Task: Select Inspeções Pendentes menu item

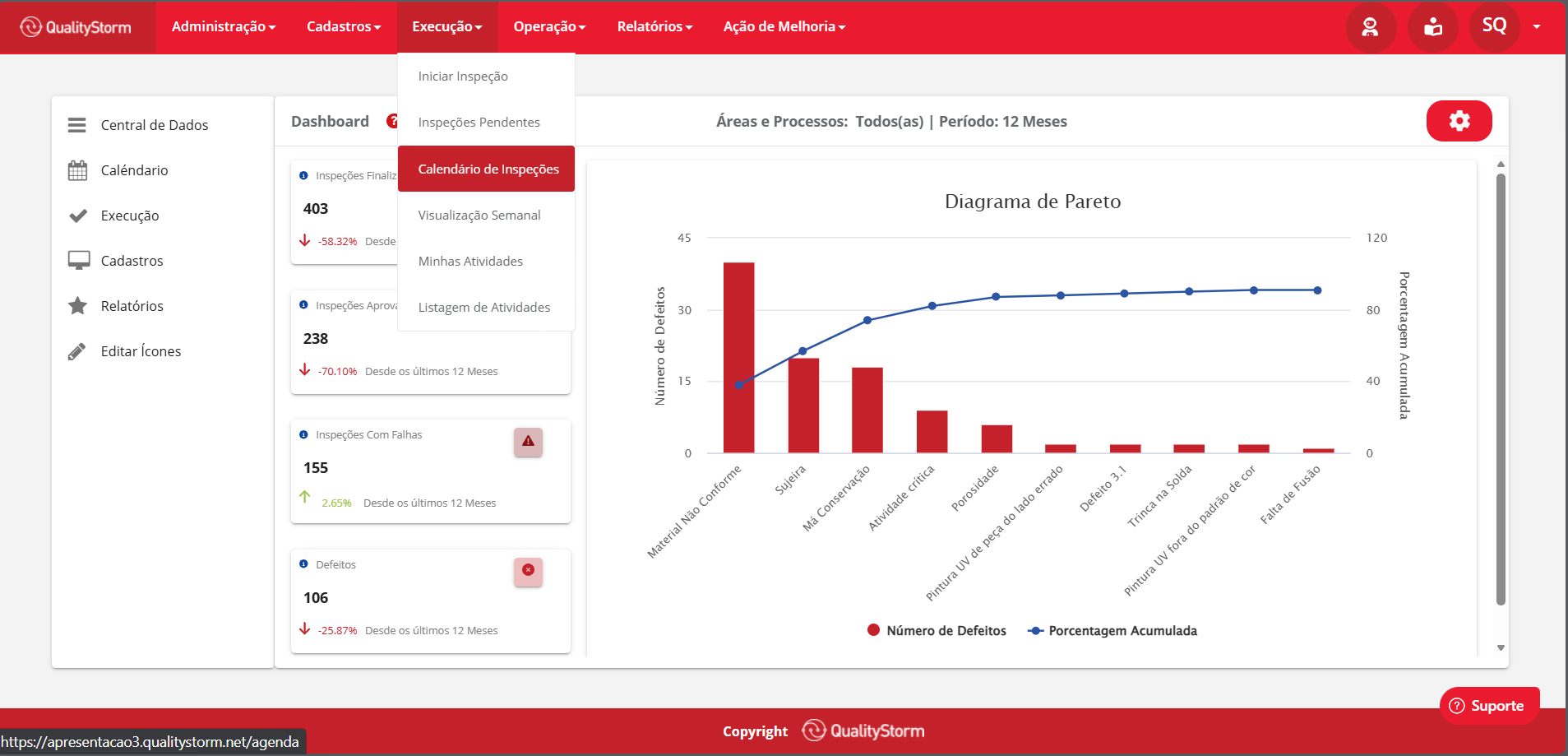Action: [x=486, y=123]
